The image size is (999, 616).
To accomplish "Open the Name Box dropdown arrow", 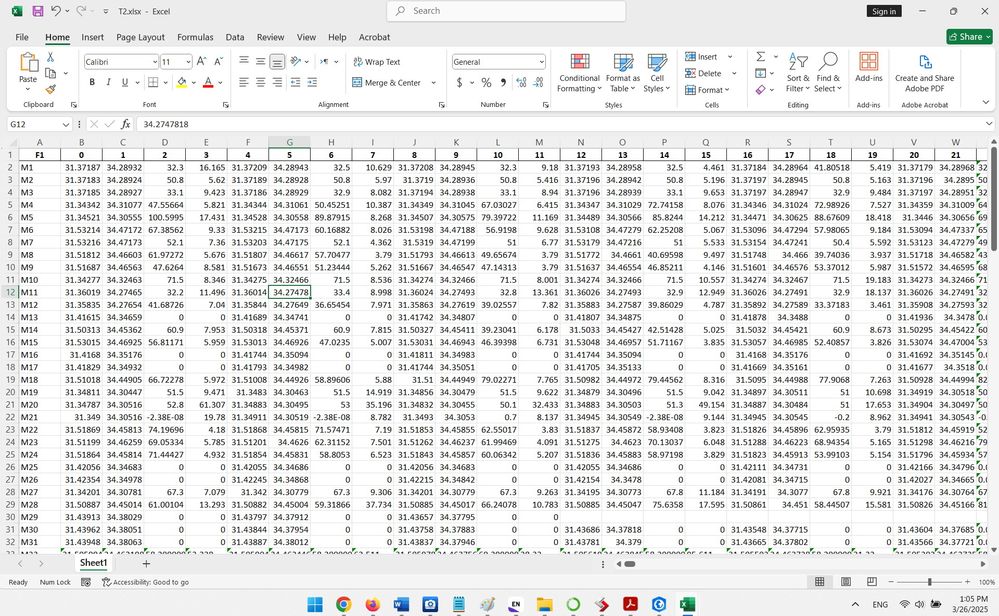I will click(x=65, y=124).
